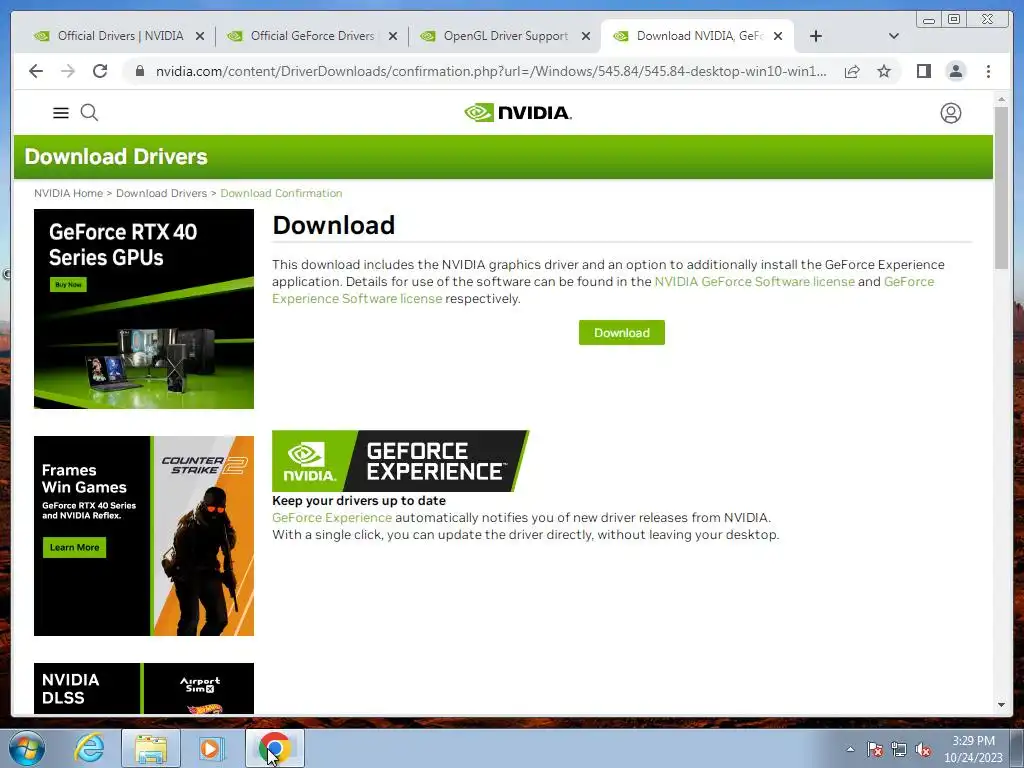Image resolution: width=1024 pixels, height=768 pixels.
Task: Click the URL address bar
Action: click(490, 71)
